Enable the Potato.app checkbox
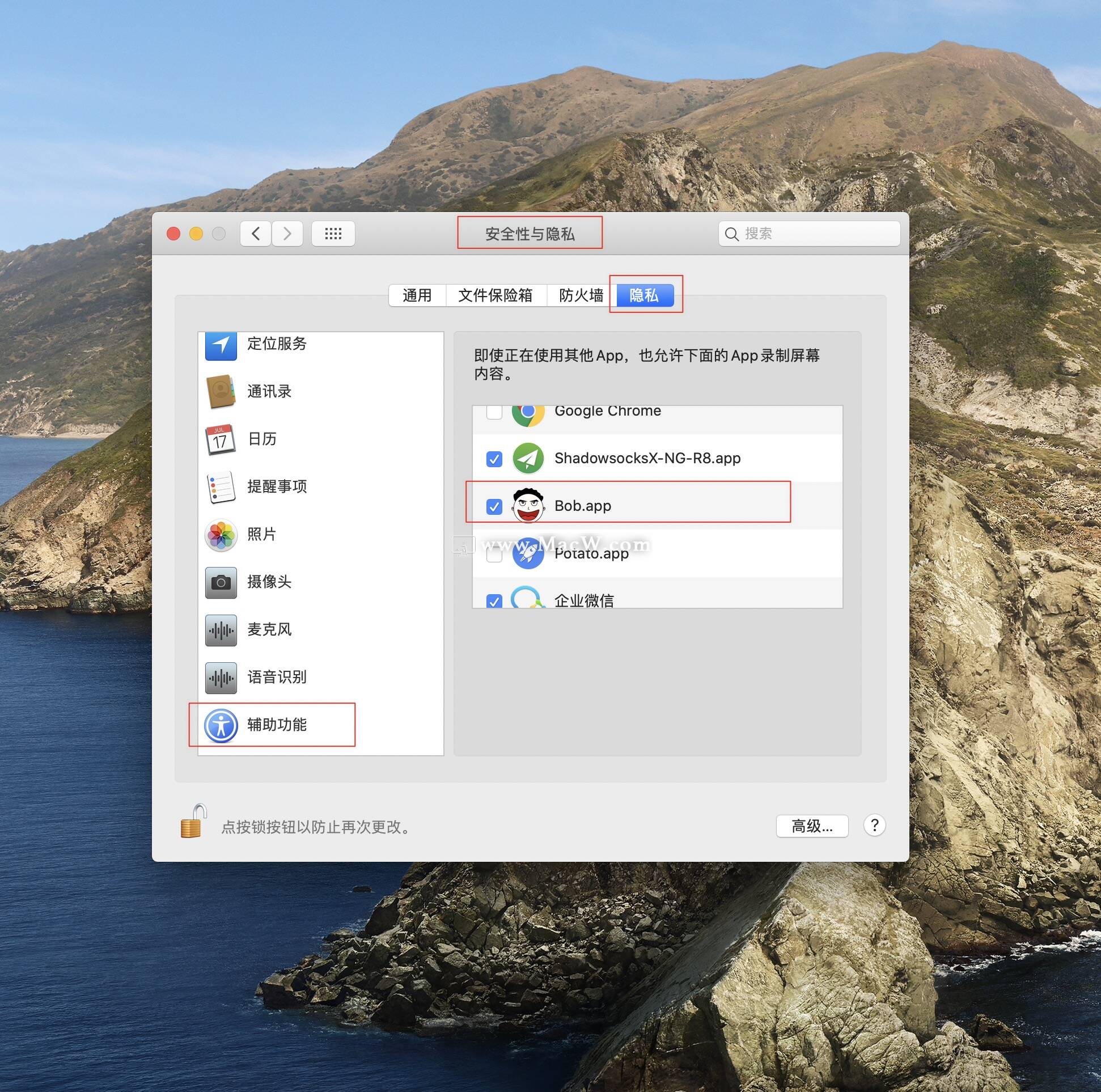 tap(494, 554)
